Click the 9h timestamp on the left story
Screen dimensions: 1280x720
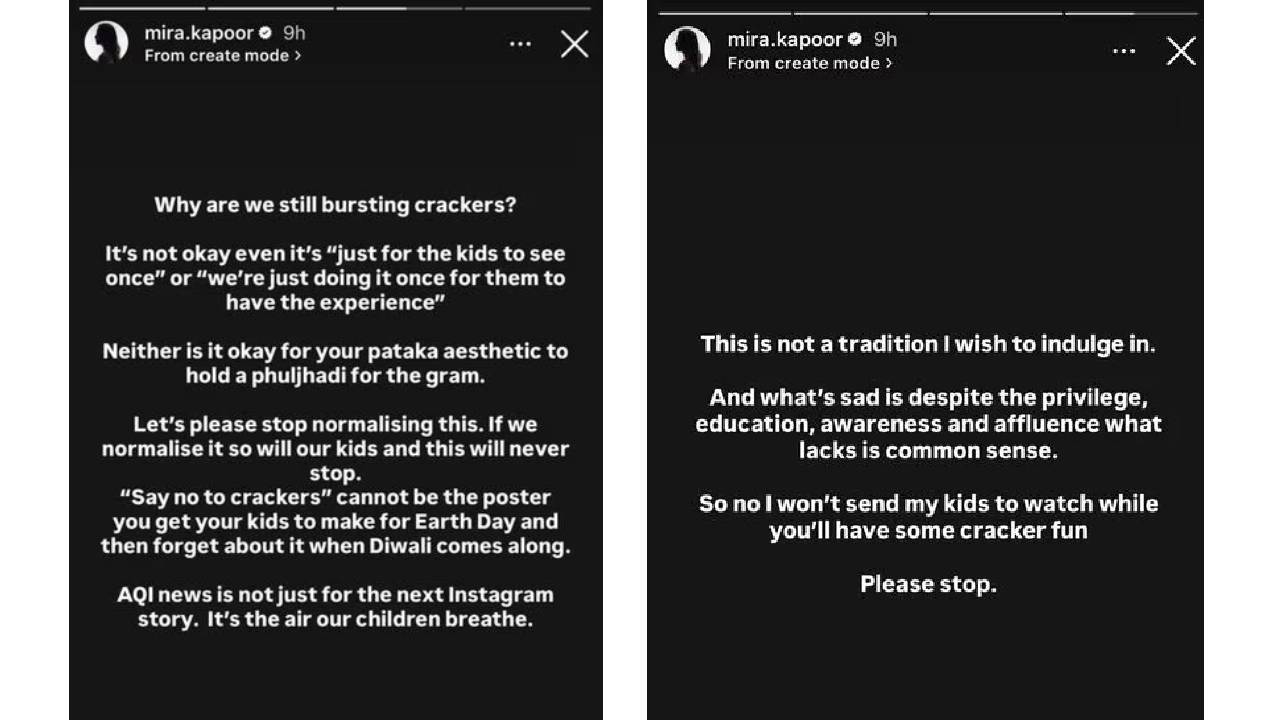[x=294, y=33]
